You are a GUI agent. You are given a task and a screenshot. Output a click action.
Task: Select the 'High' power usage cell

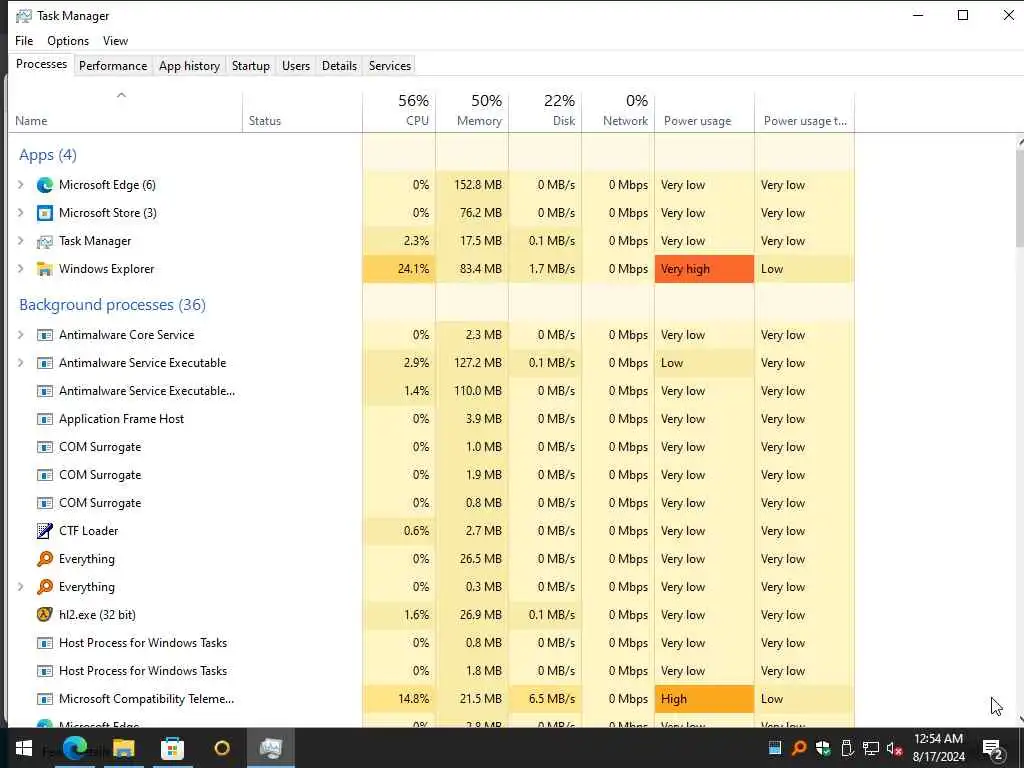[x=705, y=699]
